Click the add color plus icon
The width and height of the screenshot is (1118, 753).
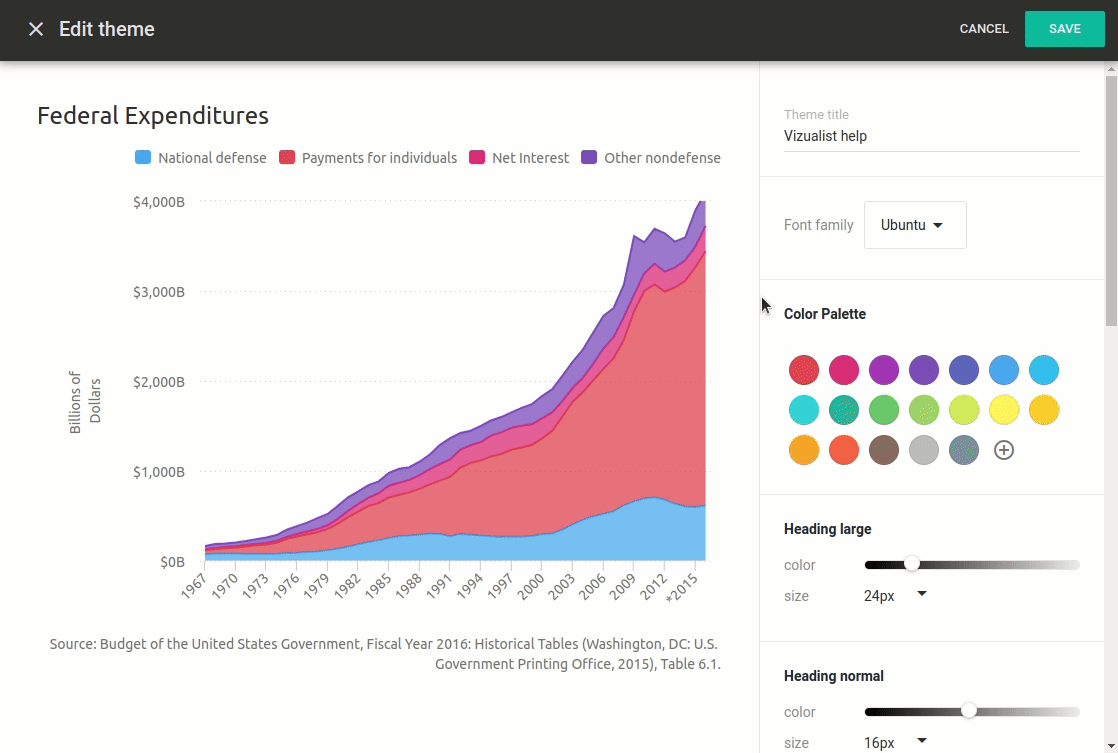(1004, 450)
